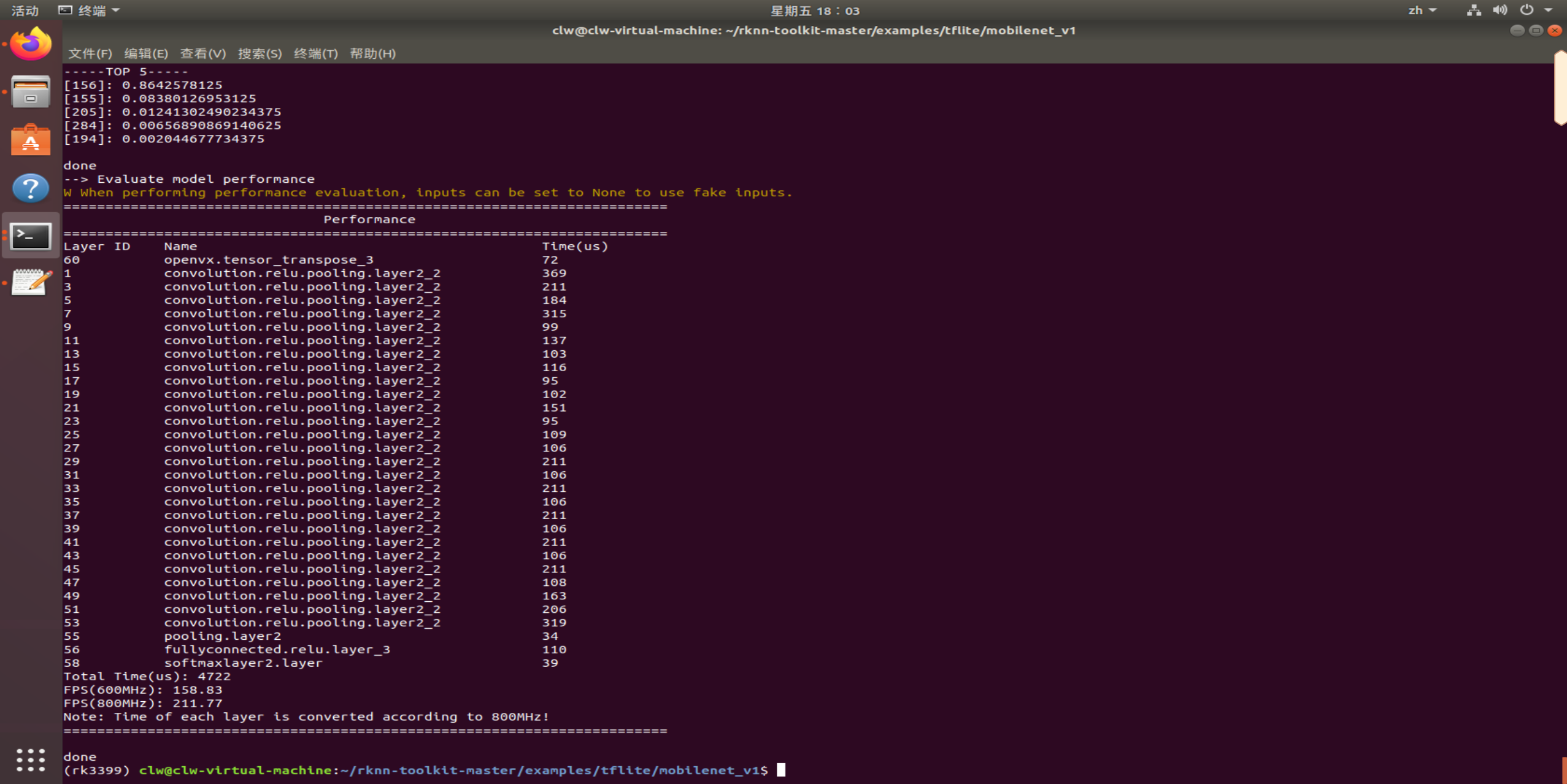1567x784 pixels.
Task: Open the 终端(T) menu
Action: tap(316, 53)
